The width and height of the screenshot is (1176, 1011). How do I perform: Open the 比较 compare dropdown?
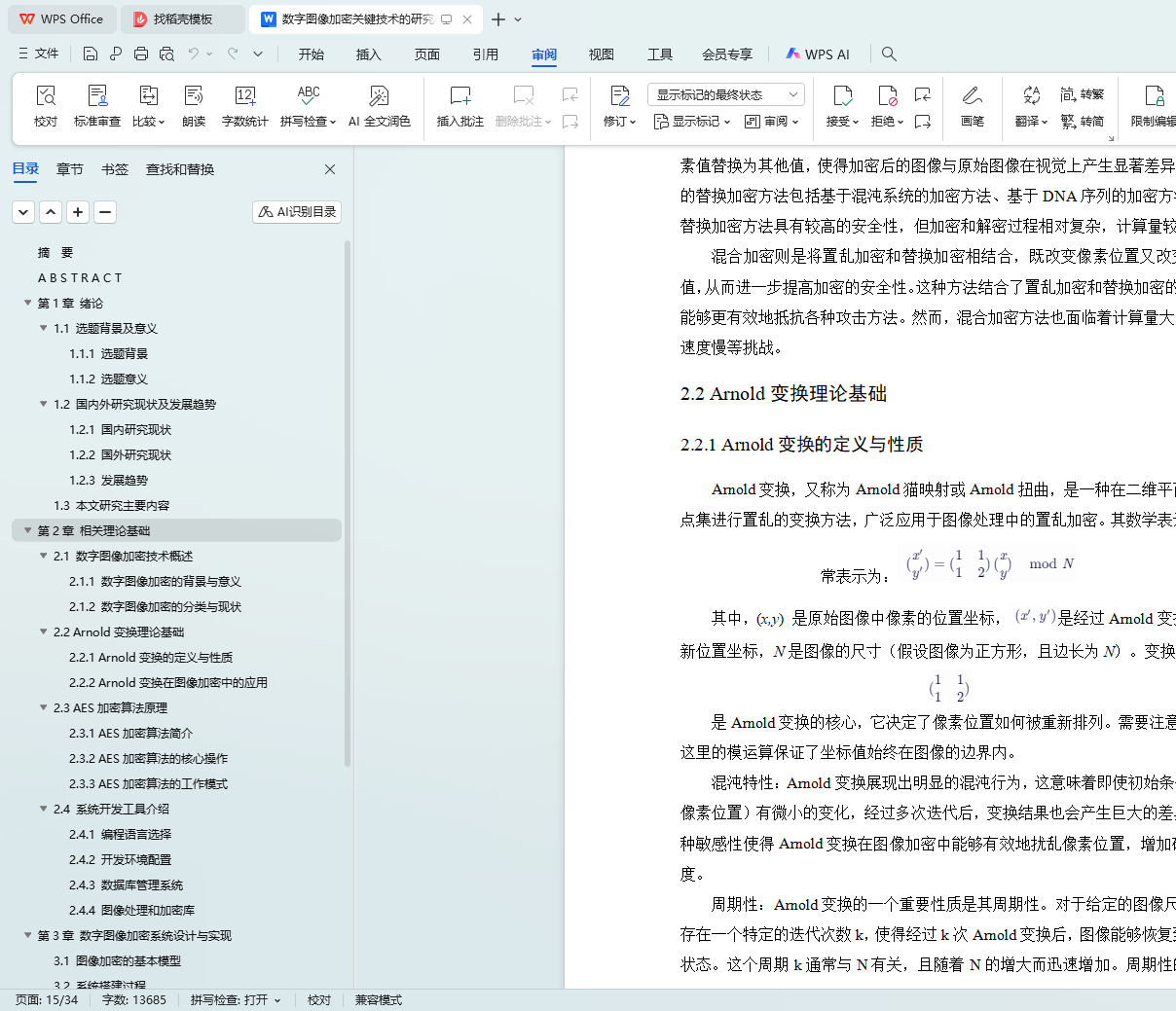(x=149, y=122)
